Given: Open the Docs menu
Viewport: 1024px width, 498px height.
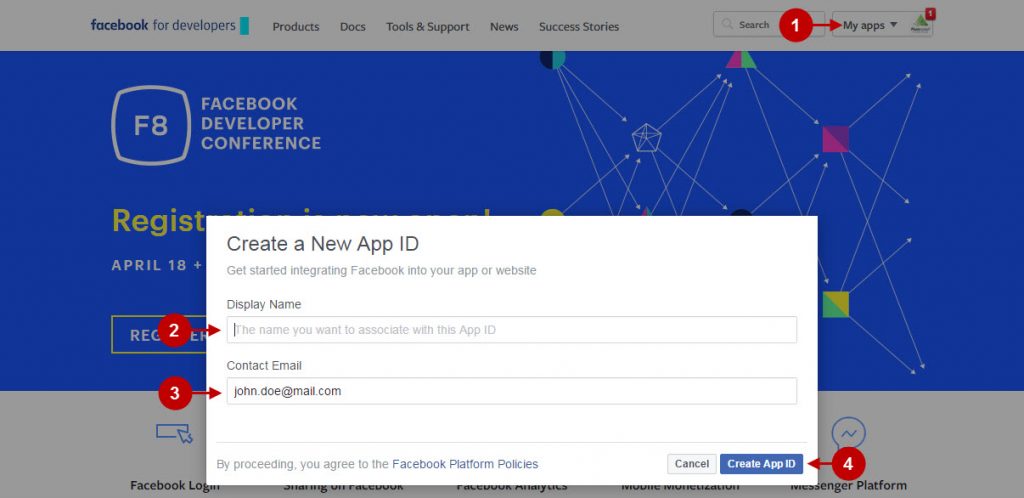Looking at the screenshot, I should point(353,27).
